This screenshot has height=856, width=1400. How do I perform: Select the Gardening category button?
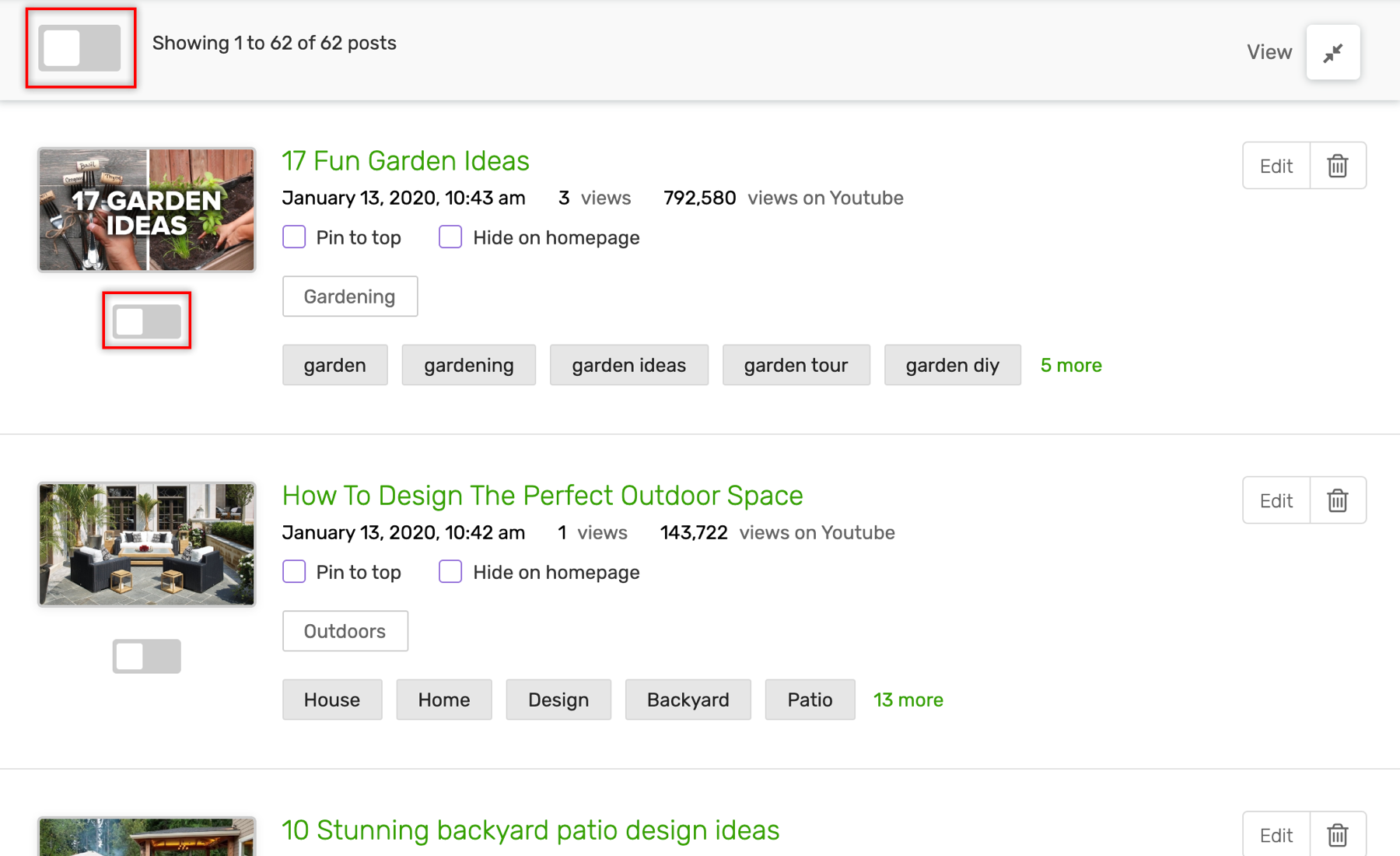click(x=350, y=296)
